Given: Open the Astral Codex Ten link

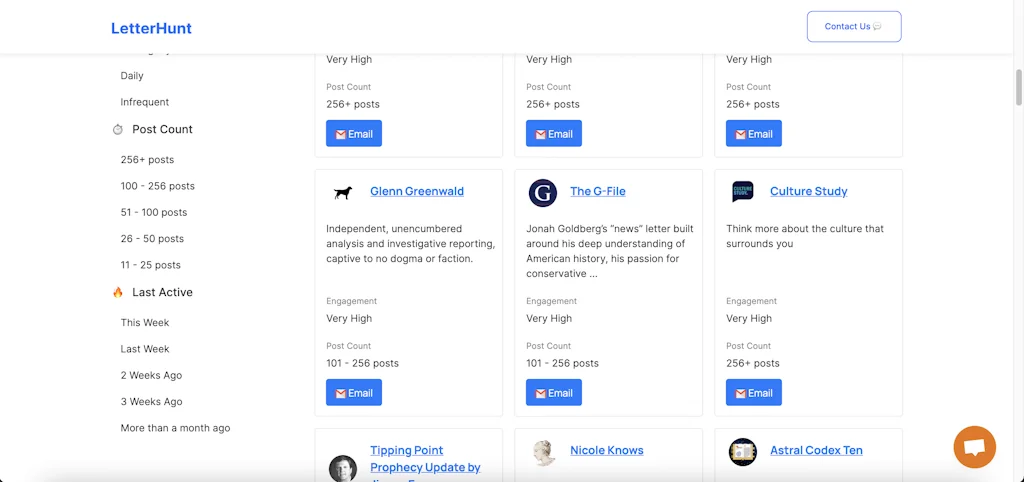Looking at the screenshot, I should point(816,451).
